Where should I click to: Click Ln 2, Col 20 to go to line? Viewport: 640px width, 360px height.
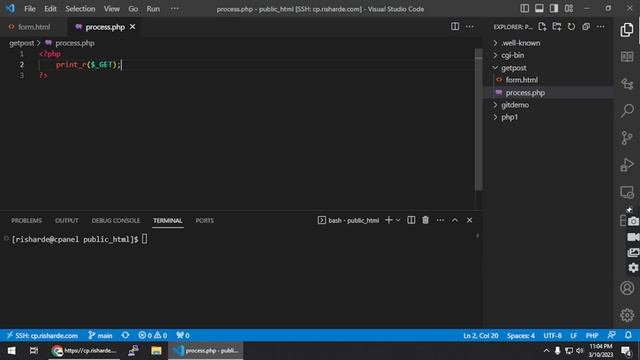(x=480, y=336)
